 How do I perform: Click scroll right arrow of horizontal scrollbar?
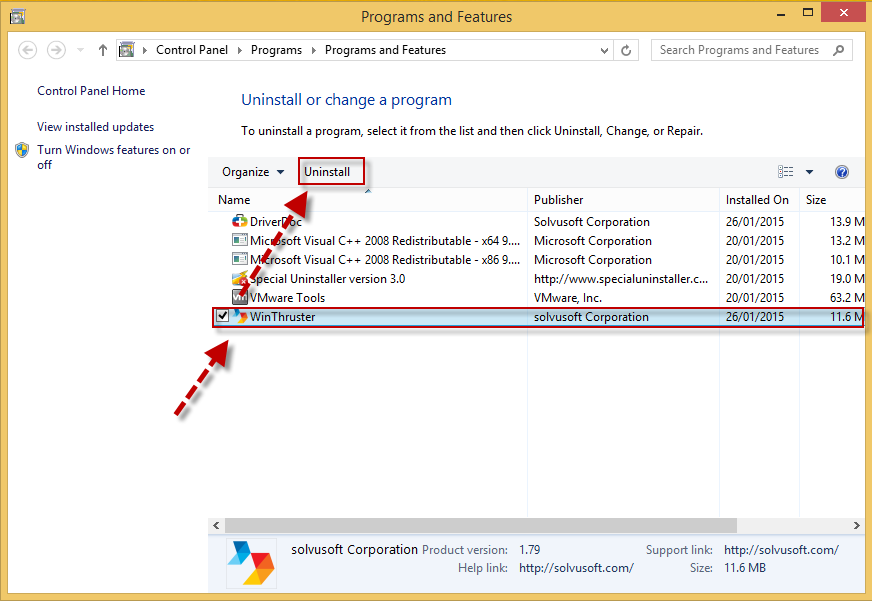856,525
